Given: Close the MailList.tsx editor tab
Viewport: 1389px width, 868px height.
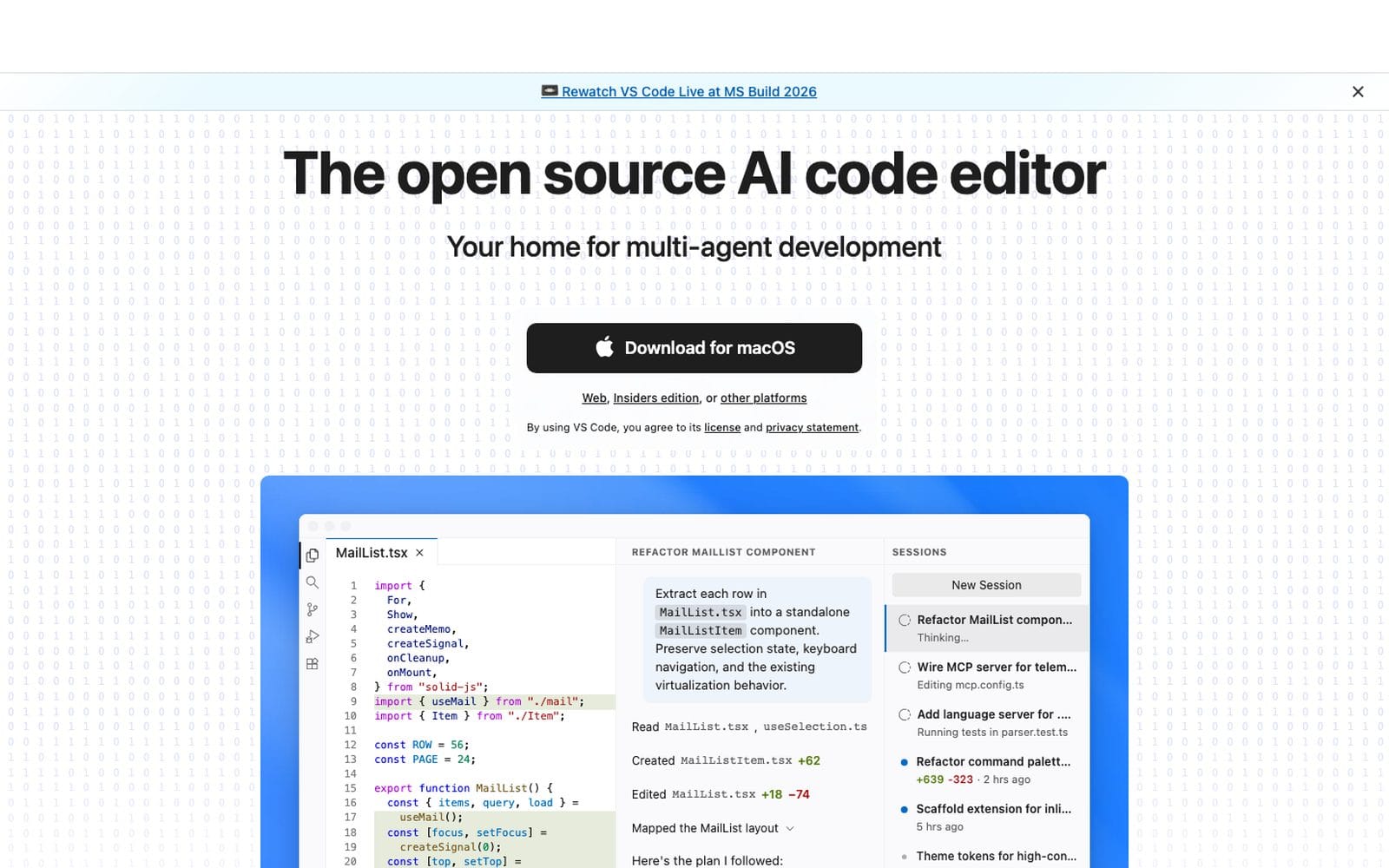Looking at the screenshot, I should click(419, 553).
